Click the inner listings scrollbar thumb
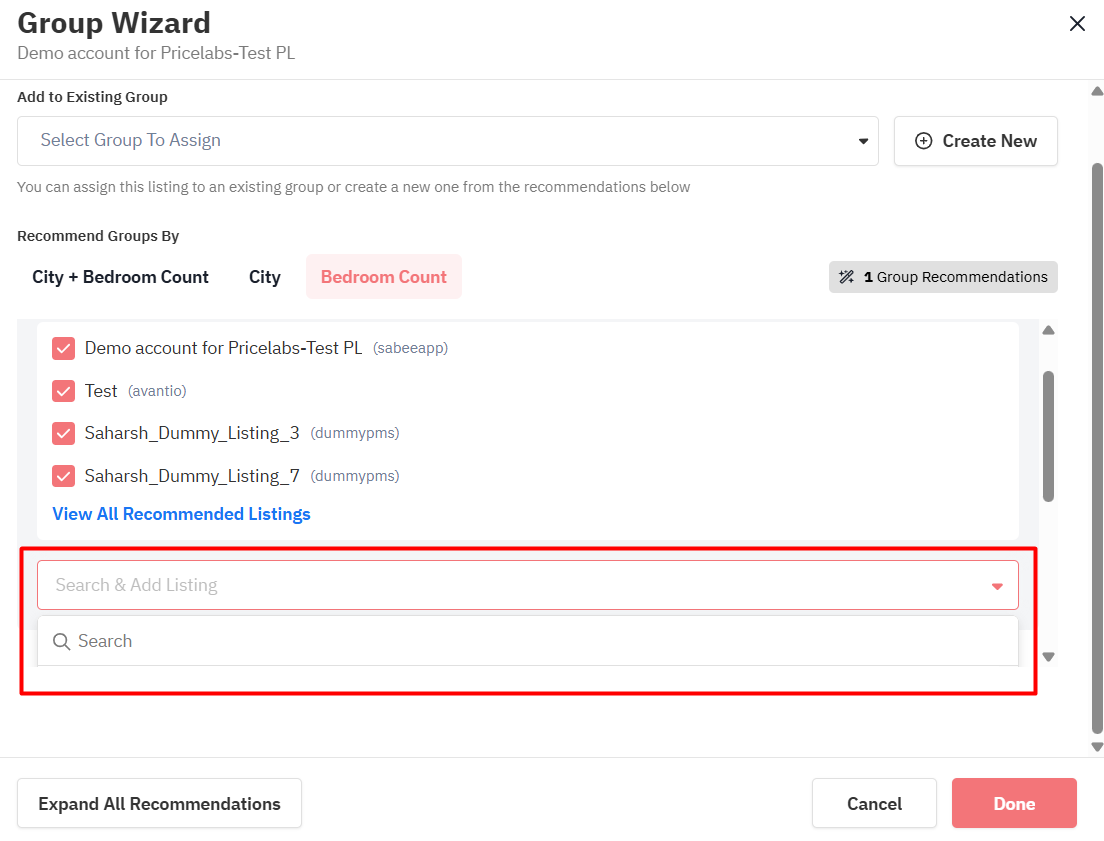 coord(1048,435)
